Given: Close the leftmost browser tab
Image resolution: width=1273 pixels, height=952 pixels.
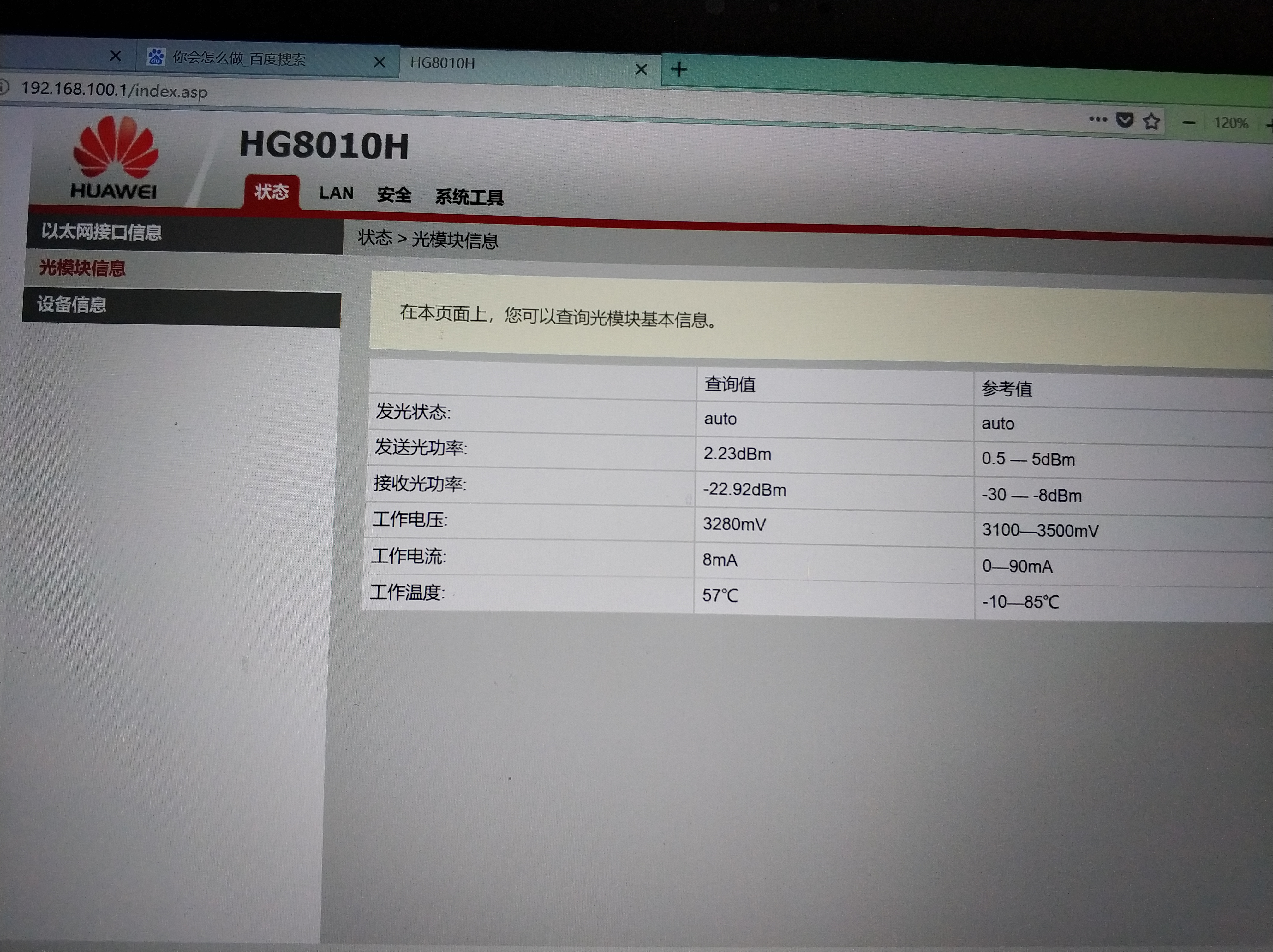Looking at the screenshot, I should [115, 56].
